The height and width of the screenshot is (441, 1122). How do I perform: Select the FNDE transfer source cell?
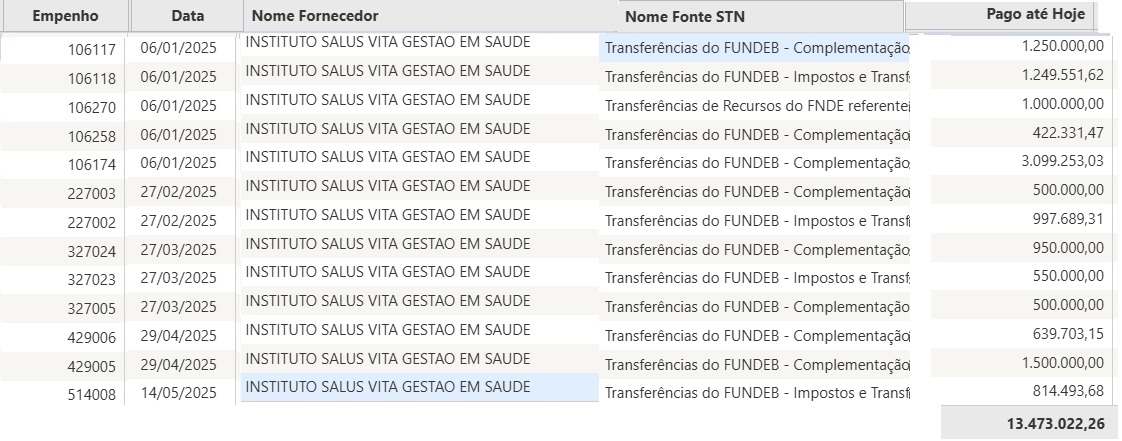[x=756, y=105]
